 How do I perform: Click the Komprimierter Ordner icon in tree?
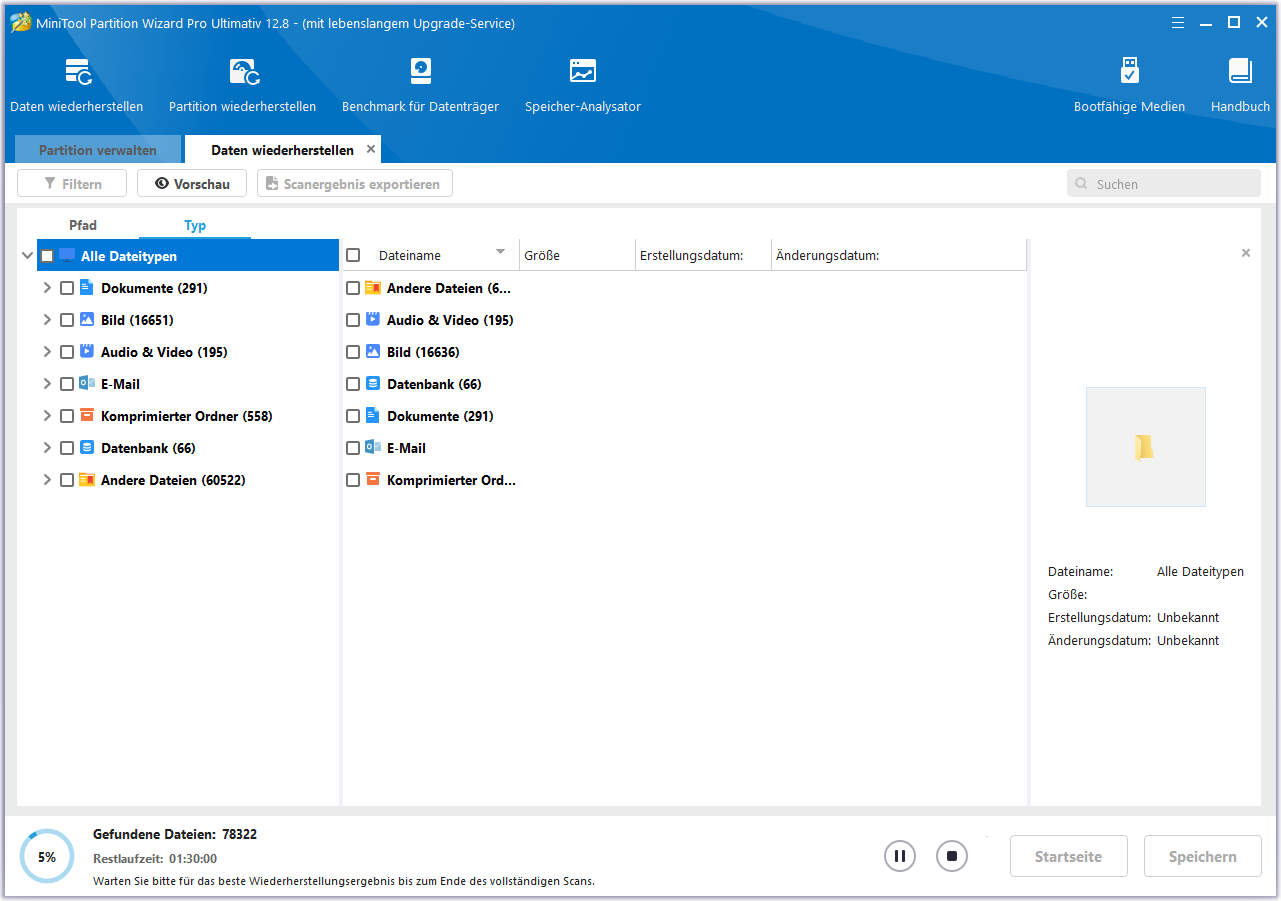86,416
